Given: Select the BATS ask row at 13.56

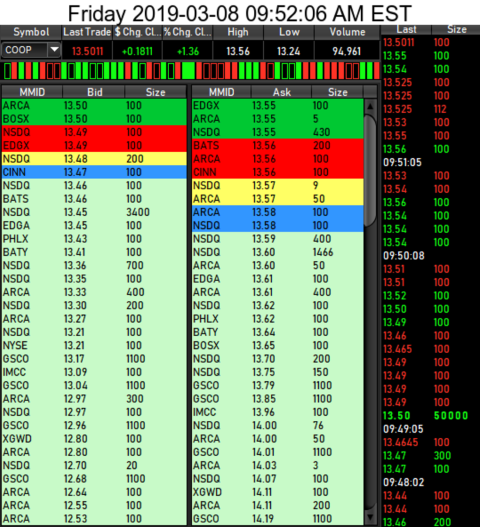Looking at the screenshot, I should click(278, 146).
